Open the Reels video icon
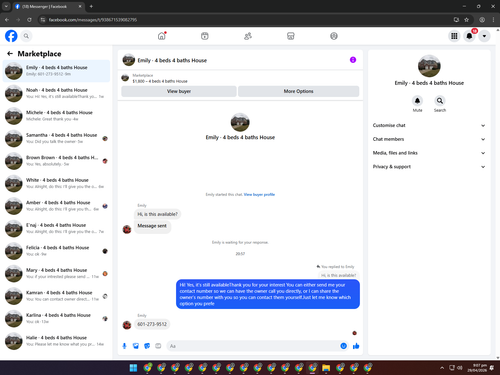The height and width of the screenshot is (375, 500). [x=205, y=36]
